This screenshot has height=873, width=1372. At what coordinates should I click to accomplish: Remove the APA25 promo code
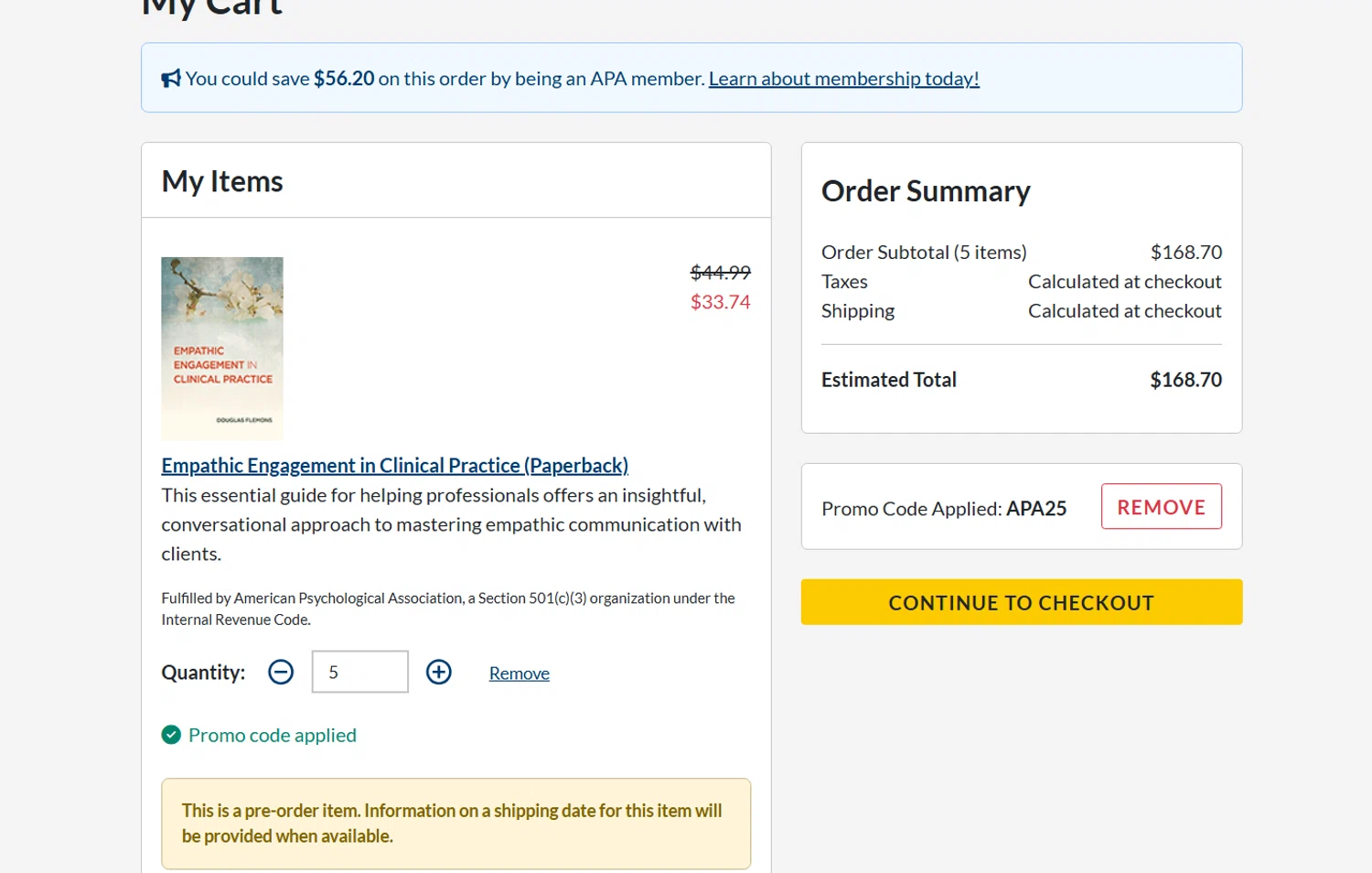1161,506
